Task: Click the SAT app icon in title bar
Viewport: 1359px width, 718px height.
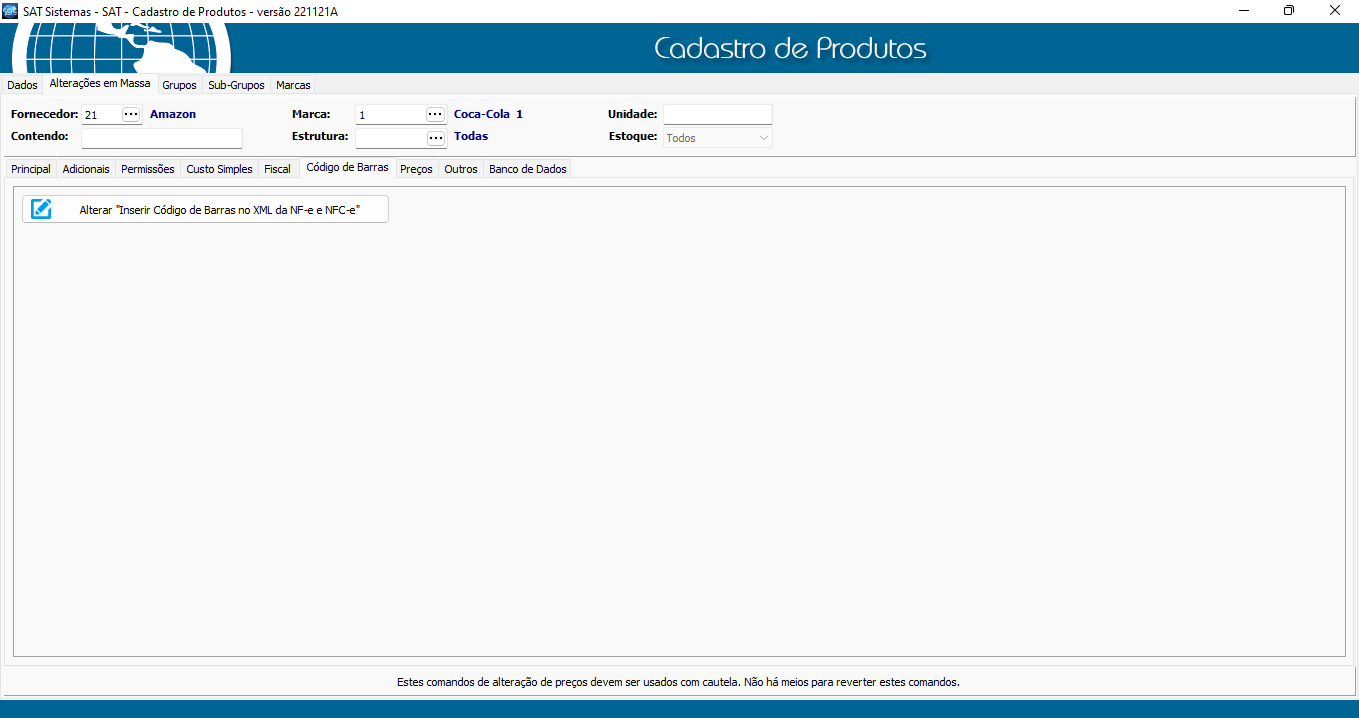Action: coord(10,10)
